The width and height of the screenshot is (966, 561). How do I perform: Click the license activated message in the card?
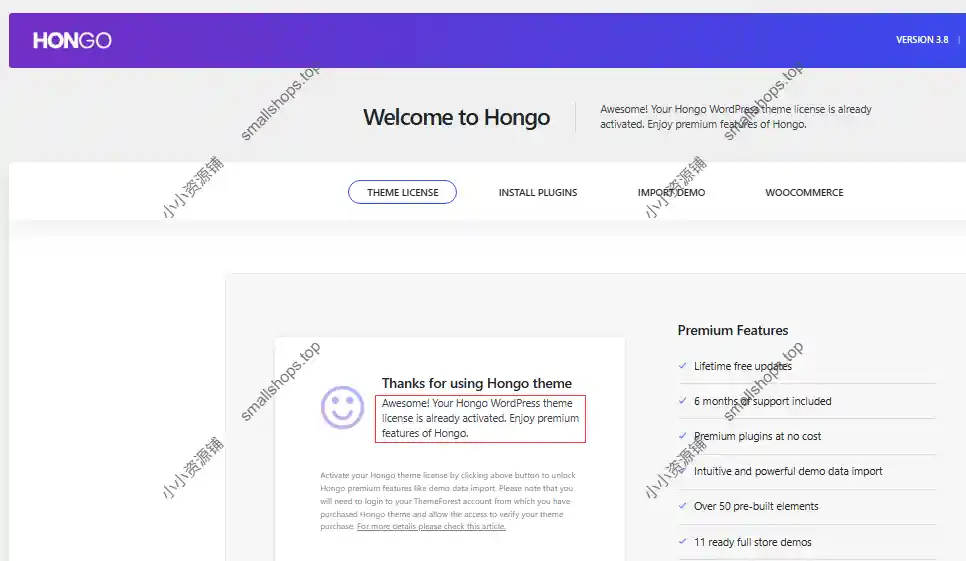481,418
